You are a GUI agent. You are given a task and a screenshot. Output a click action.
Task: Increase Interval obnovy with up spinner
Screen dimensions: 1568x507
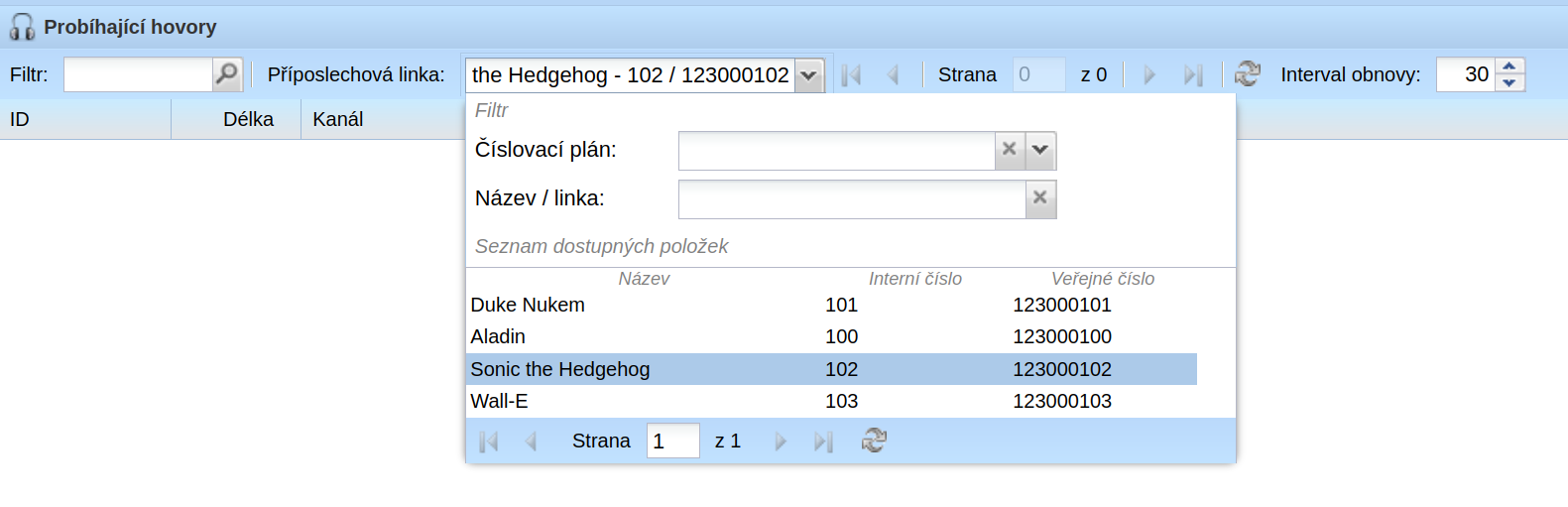[x=1509, y=66]
